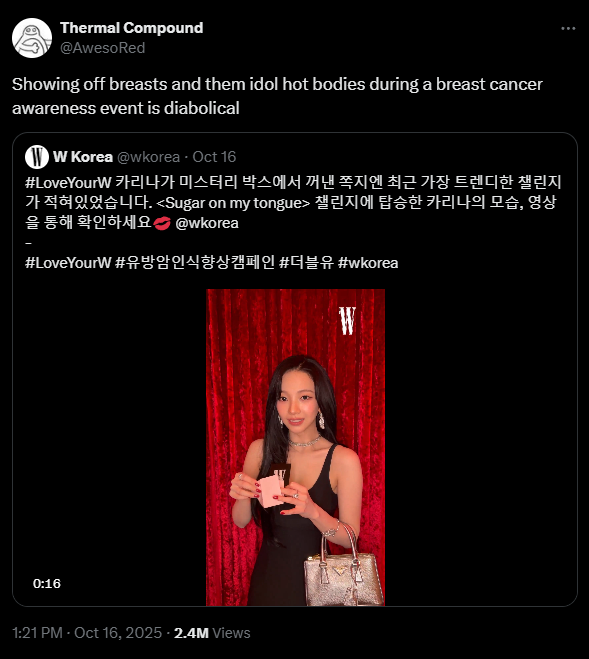Play the quoted video thumbnail
The width and height of the screenshot is (589, 659).
tap(295, 447)
